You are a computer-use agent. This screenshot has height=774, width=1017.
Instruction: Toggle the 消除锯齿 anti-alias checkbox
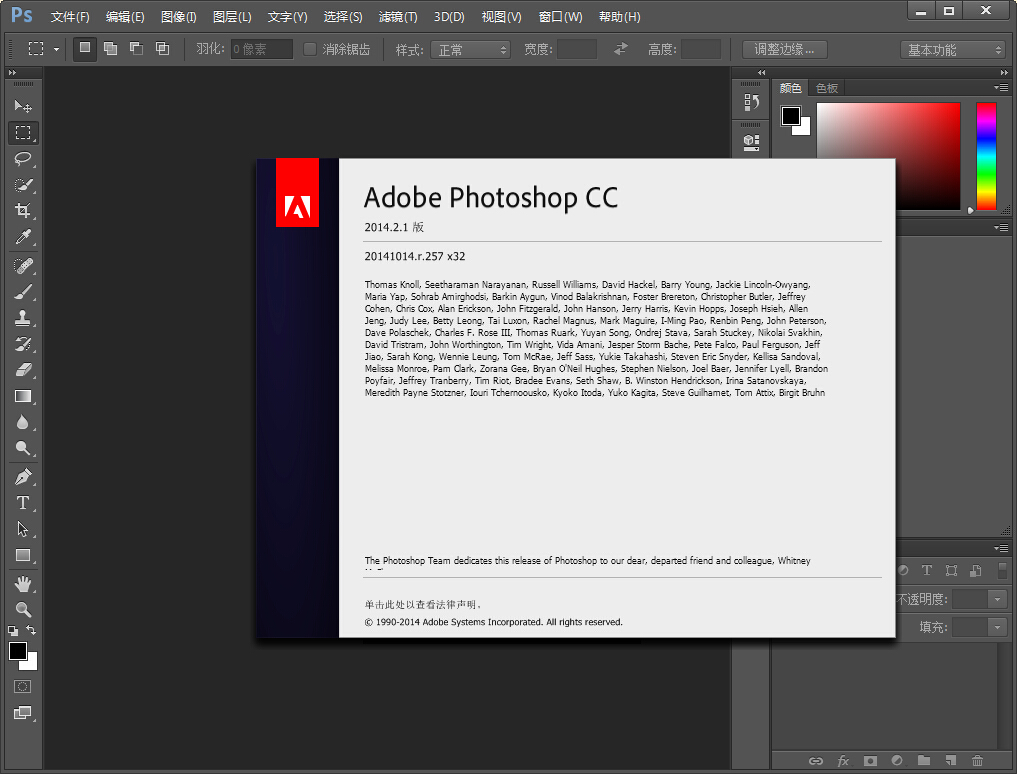point(310,49)
